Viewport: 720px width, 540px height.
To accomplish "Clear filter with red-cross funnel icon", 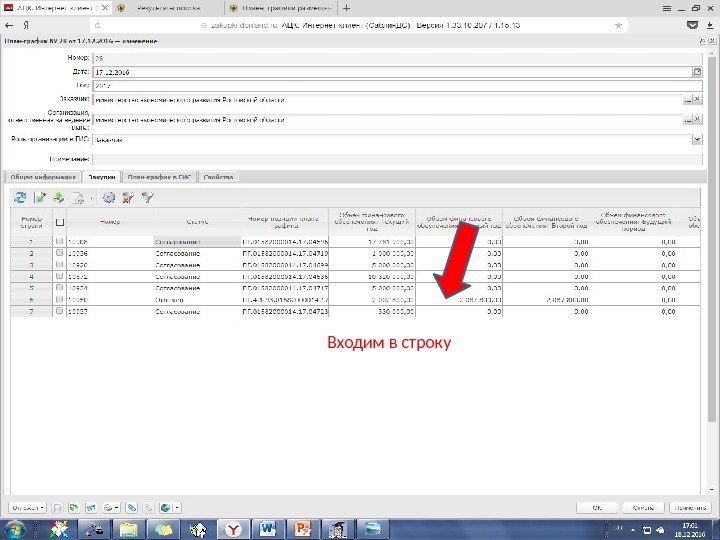I will tap(128, 198).
